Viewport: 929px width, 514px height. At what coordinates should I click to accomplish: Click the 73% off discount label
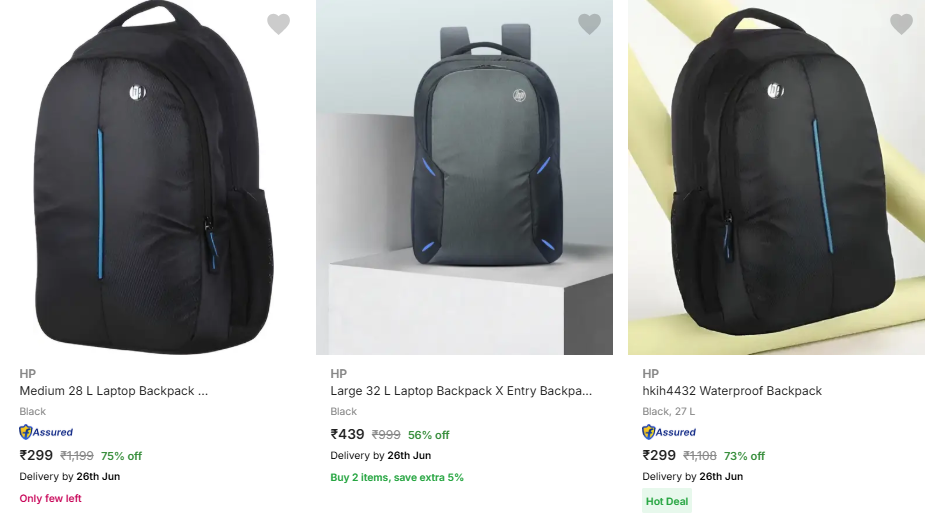(x=744, y=456)
